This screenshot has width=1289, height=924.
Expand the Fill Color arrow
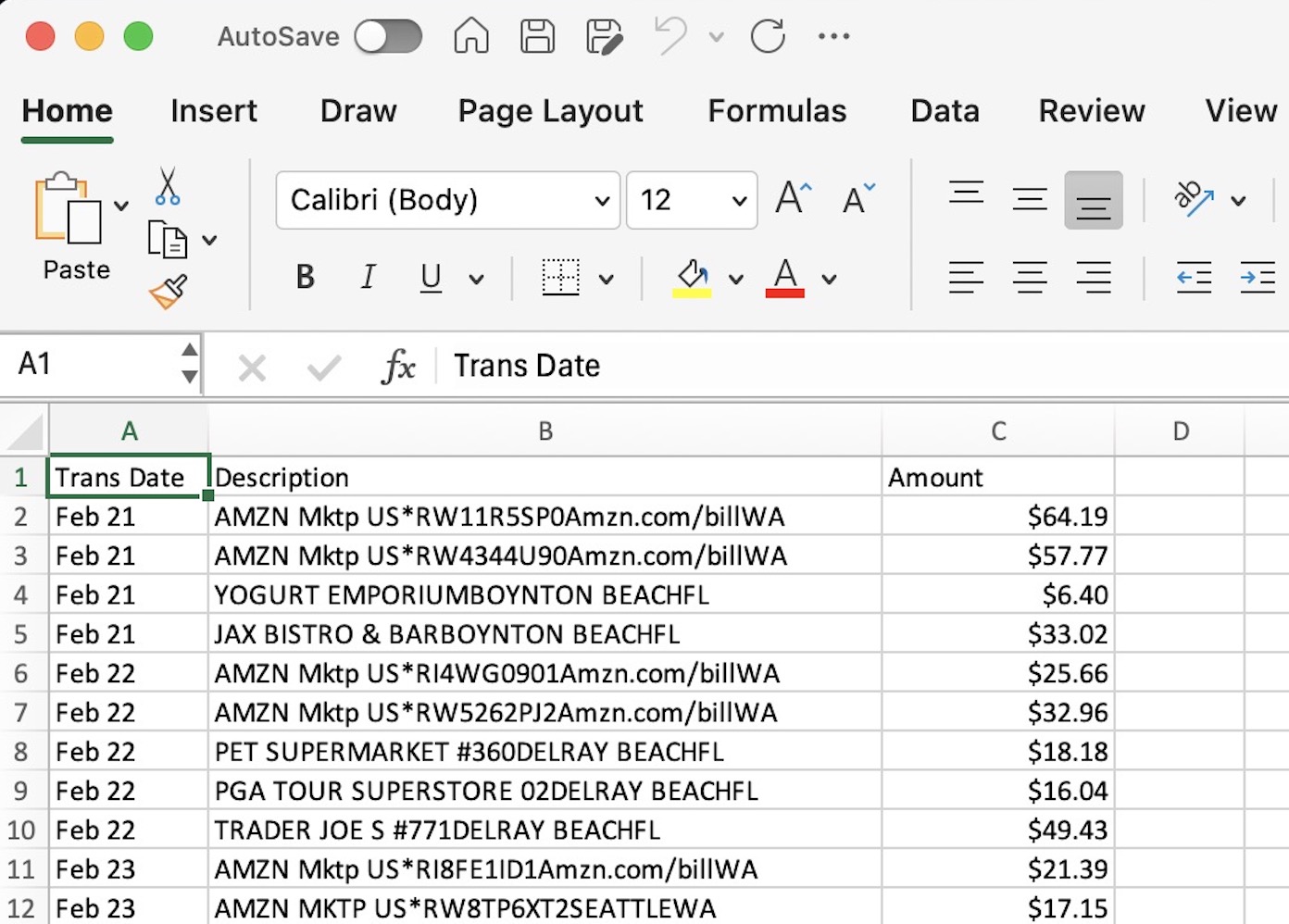click(x=735, y=279)
